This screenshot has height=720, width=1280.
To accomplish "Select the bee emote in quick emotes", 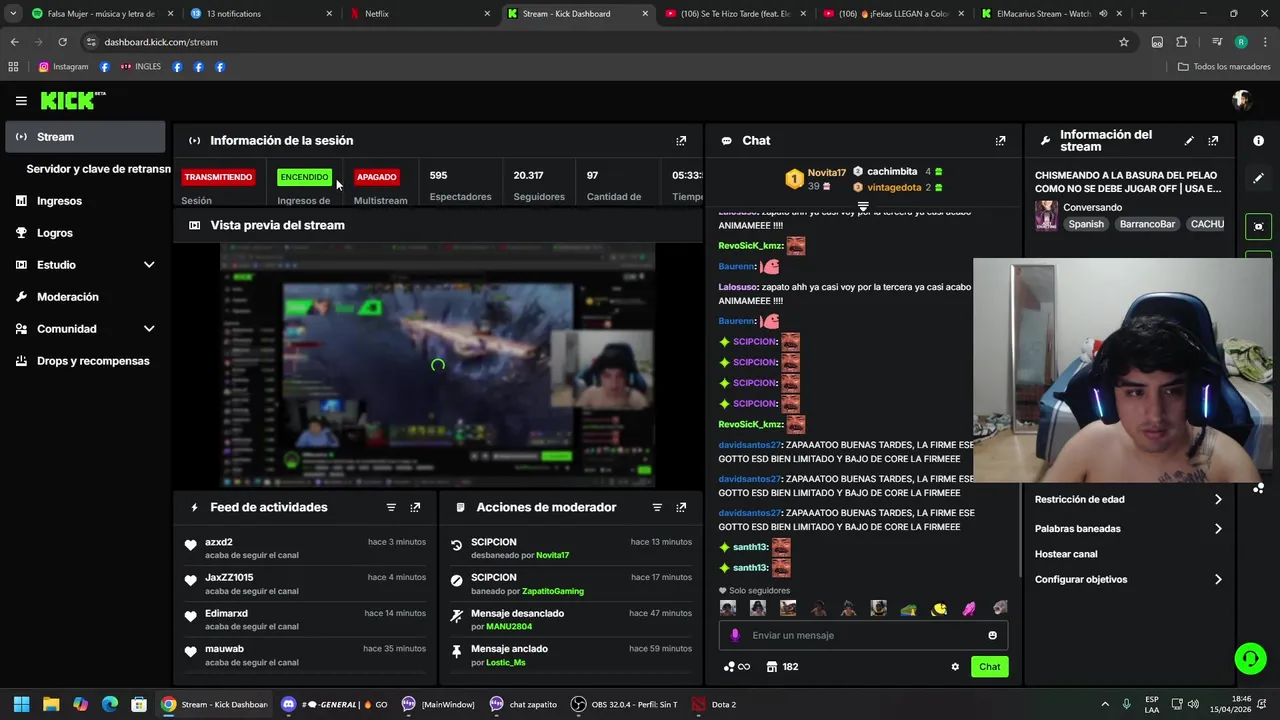I will click(939, 608).
